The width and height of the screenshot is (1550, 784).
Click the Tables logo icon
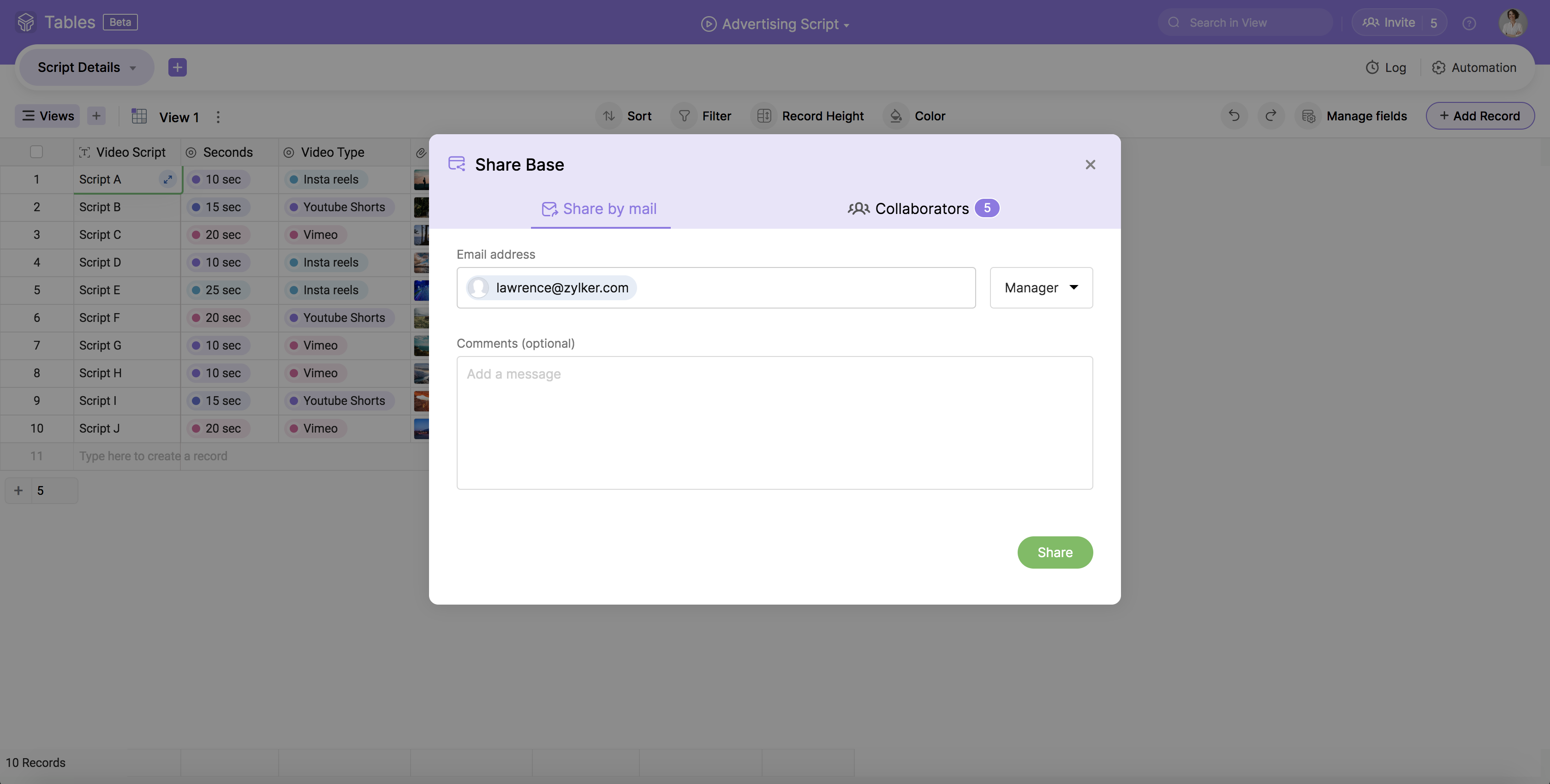(x=26, y=22)
